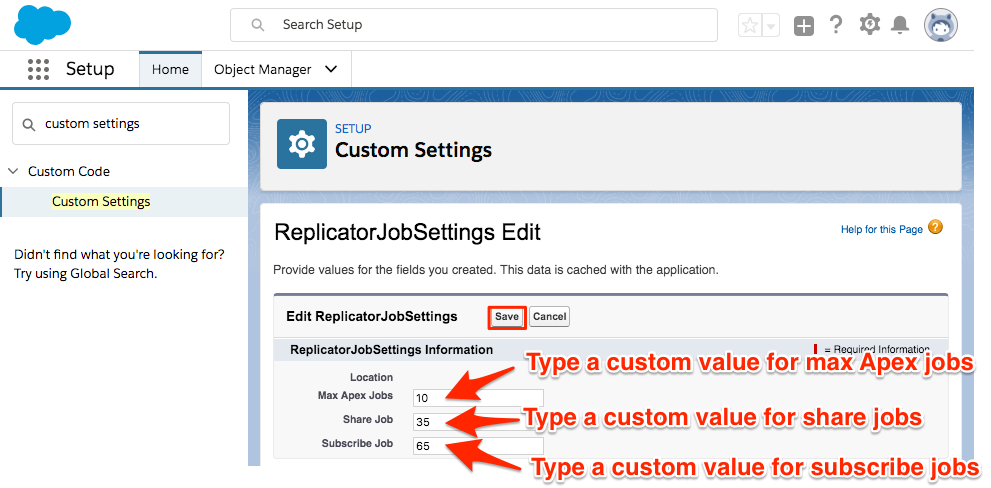Click the Quick Find box containing custom settings
991x488 pixels.
pos(121,124)
